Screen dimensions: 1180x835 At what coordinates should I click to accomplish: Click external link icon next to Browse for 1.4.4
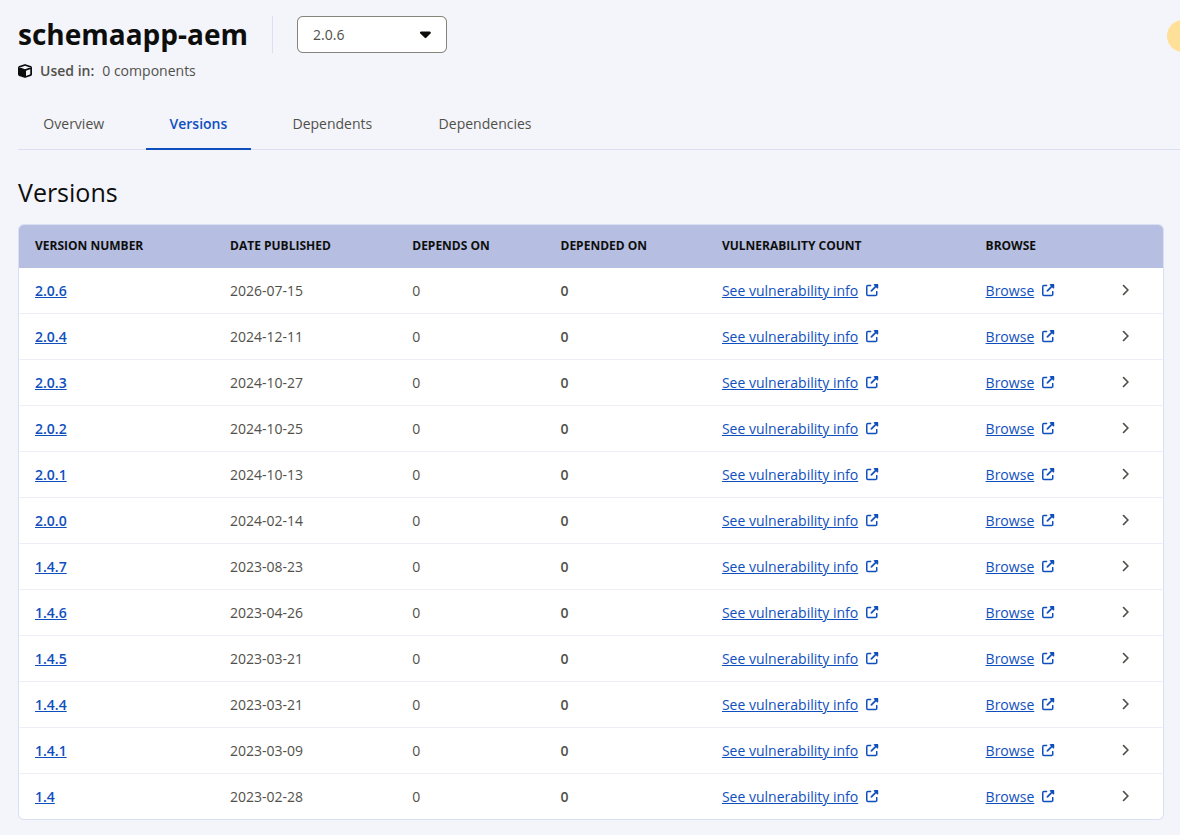[1048, 704]
